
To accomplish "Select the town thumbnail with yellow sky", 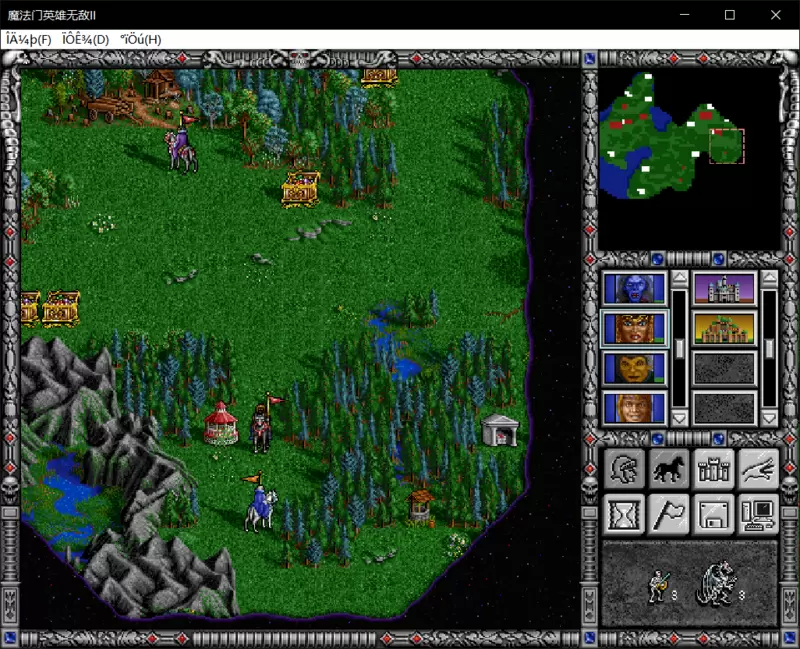I will (724, 329).
